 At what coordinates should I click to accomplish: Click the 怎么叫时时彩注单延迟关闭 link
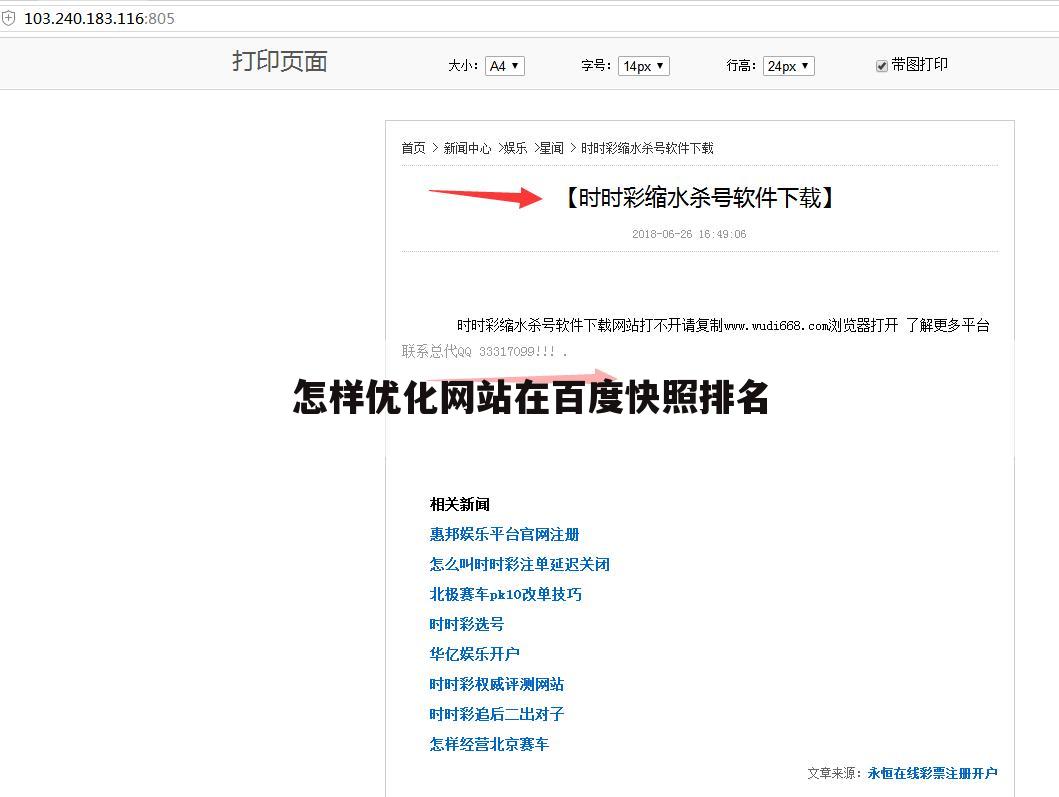pyautogui.click(x=519, y=564)
